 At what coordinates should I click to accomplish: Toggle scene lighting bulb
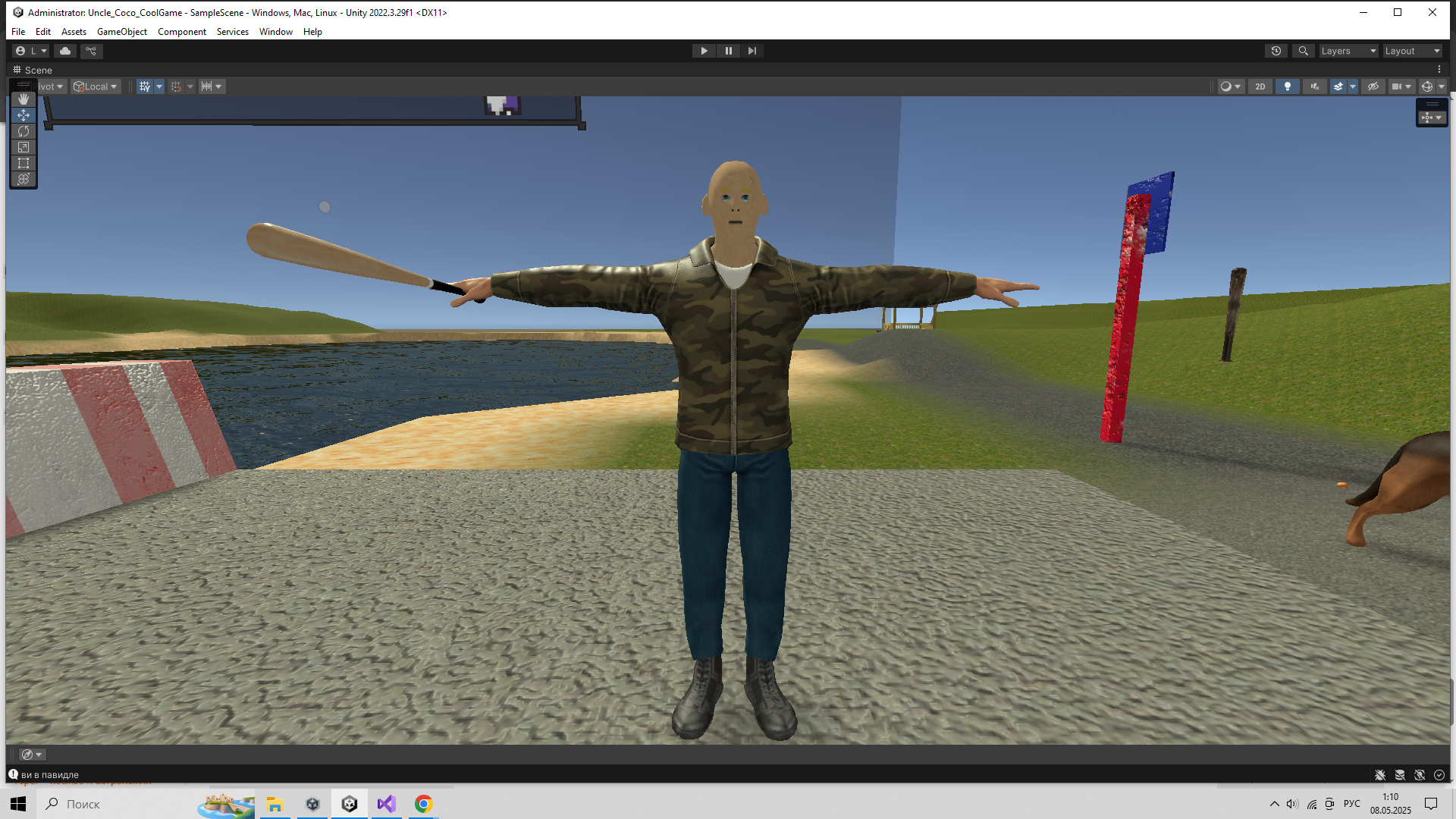point(1287,86)
